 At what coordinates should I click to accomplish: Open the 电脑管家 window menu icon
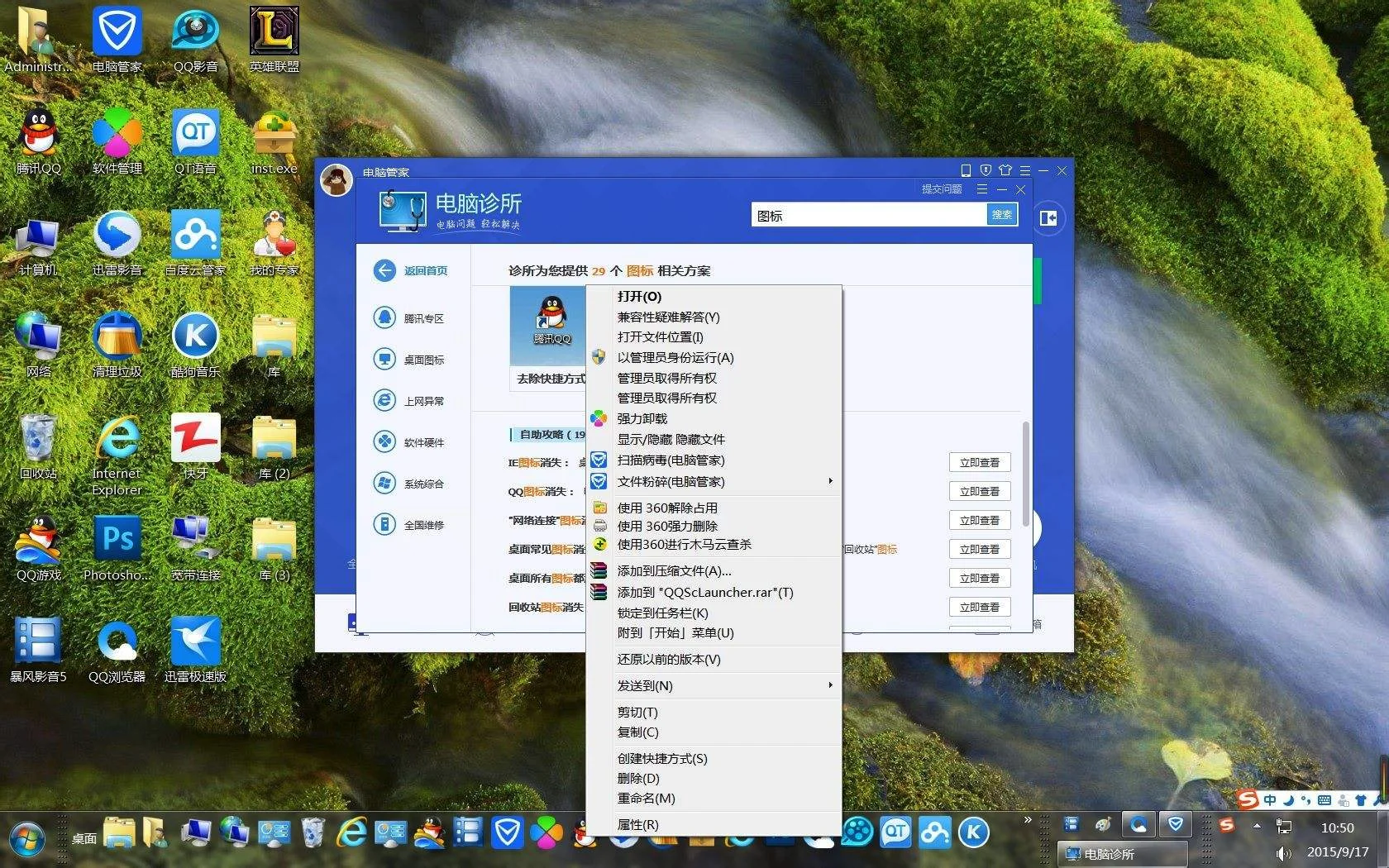[x=1025, y=170]
